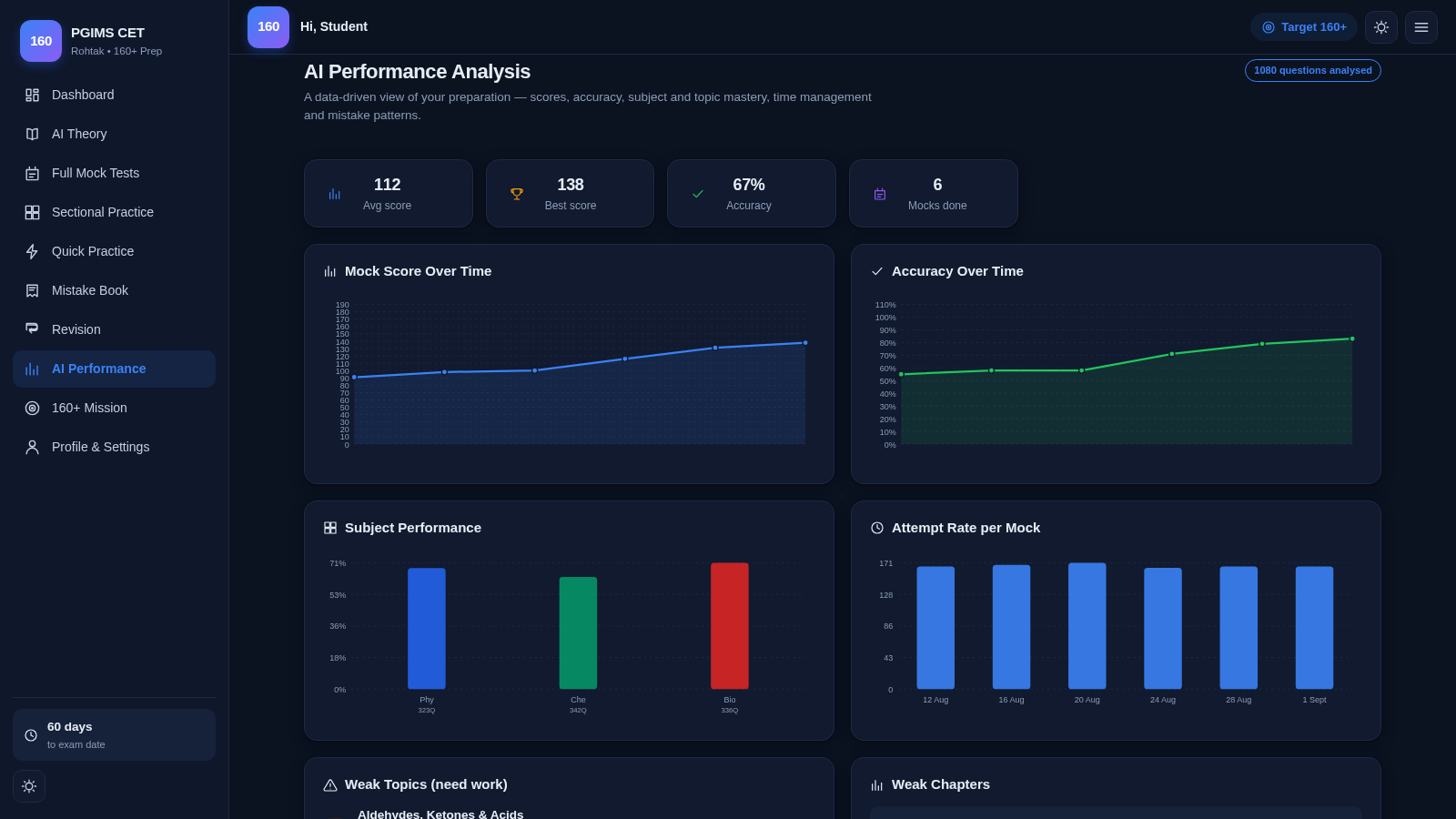Click the Chemistry bar in Subject Performance
This screenshot has height=819, width=1456.
click(578, 633)
